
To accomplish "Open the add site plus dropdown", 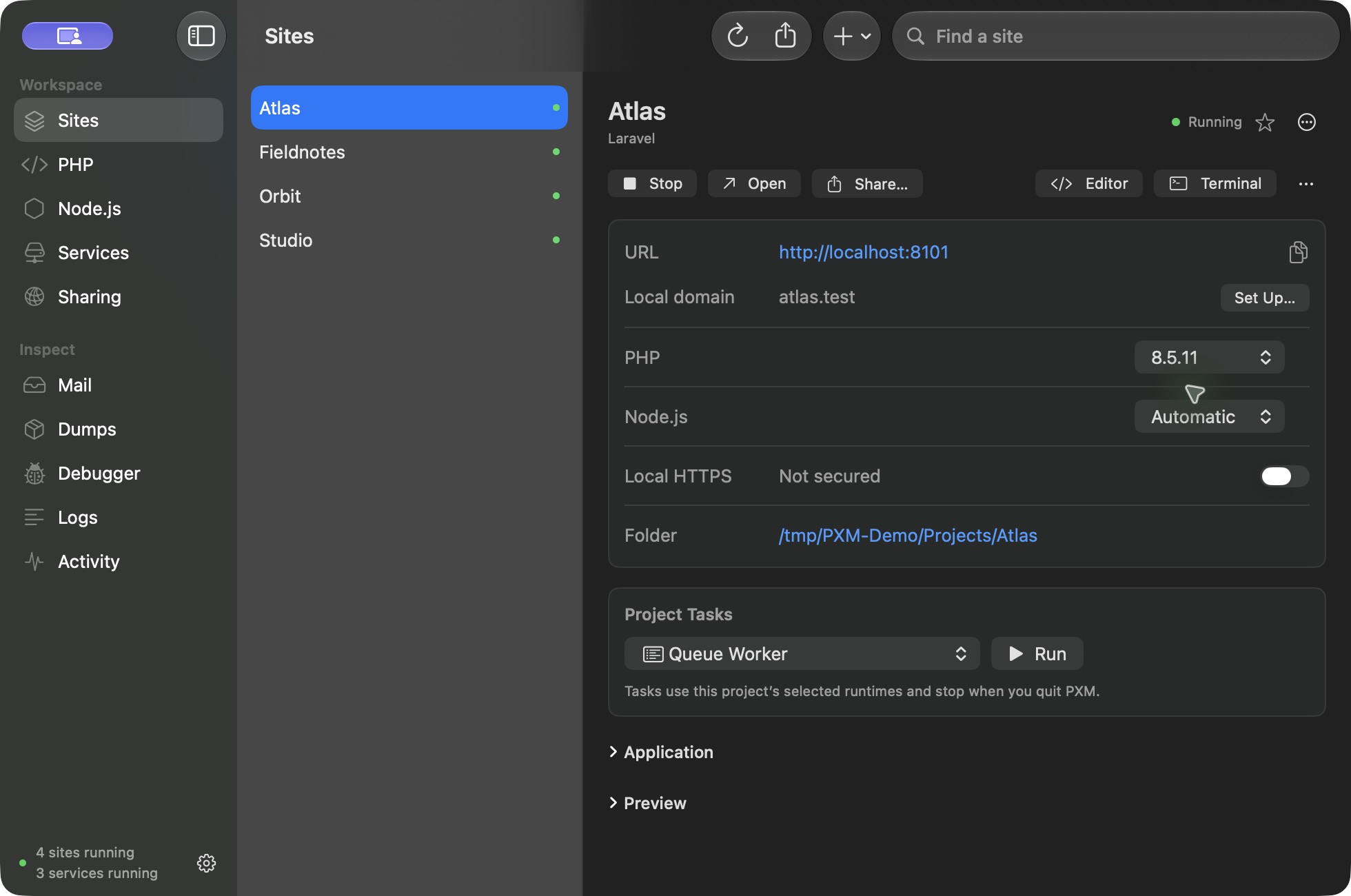I will (852, 36).
